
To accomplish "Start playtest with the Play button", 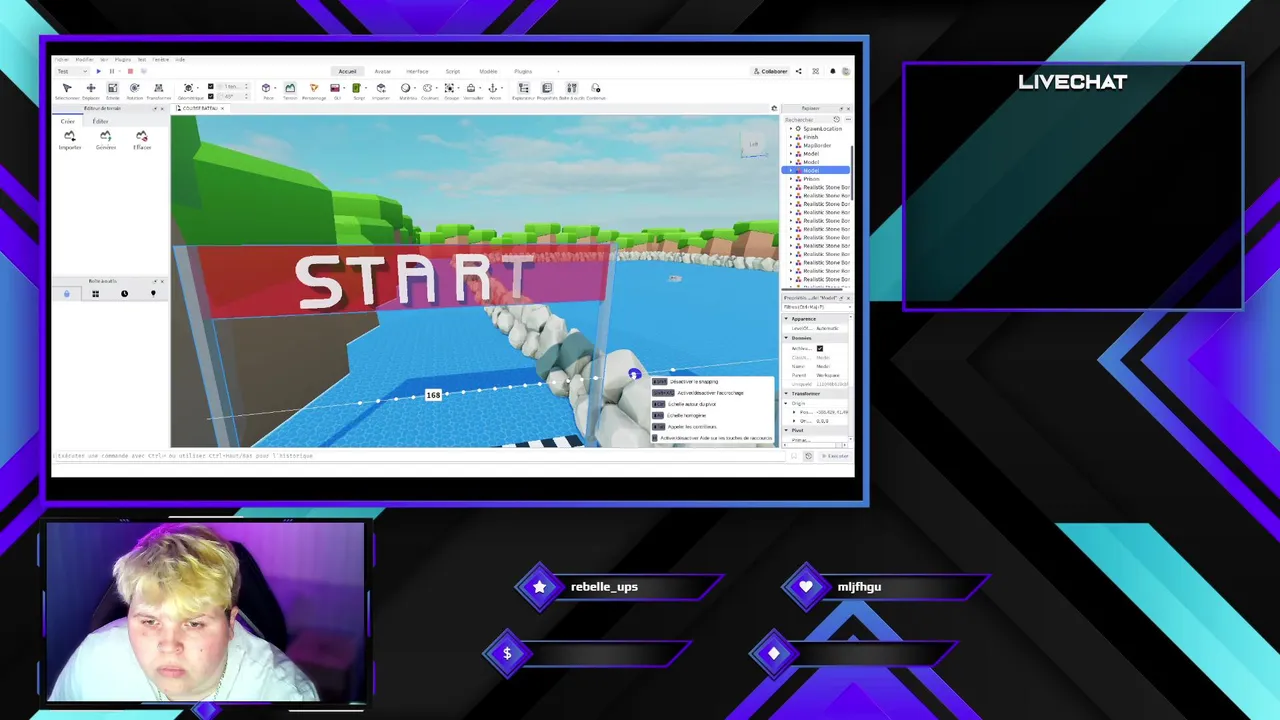I will (x=98, y=71).
